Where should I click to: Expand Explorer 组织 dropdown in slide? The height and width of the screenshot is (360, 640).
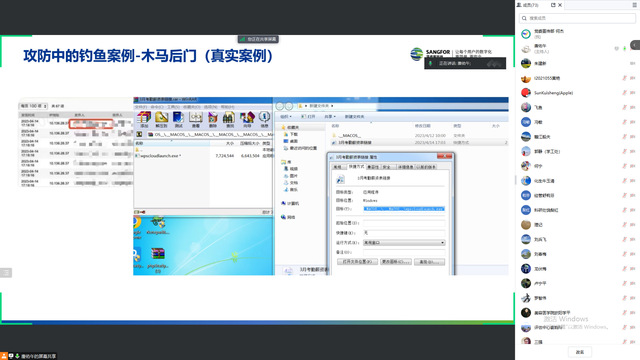[286, 117]
